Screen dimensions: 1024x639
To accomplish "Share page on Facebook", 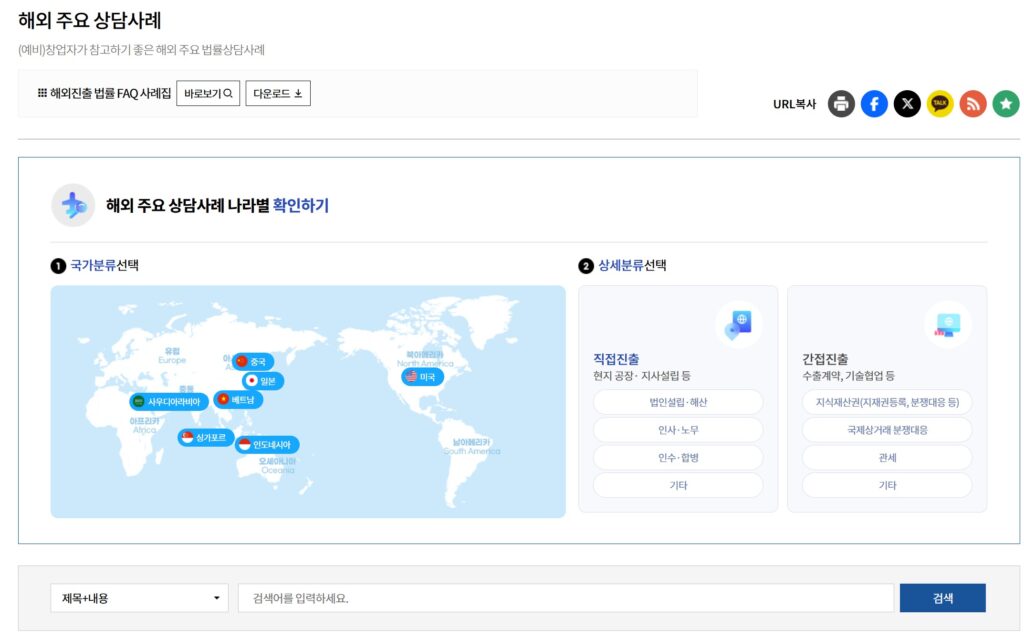I will coord(874,104).
